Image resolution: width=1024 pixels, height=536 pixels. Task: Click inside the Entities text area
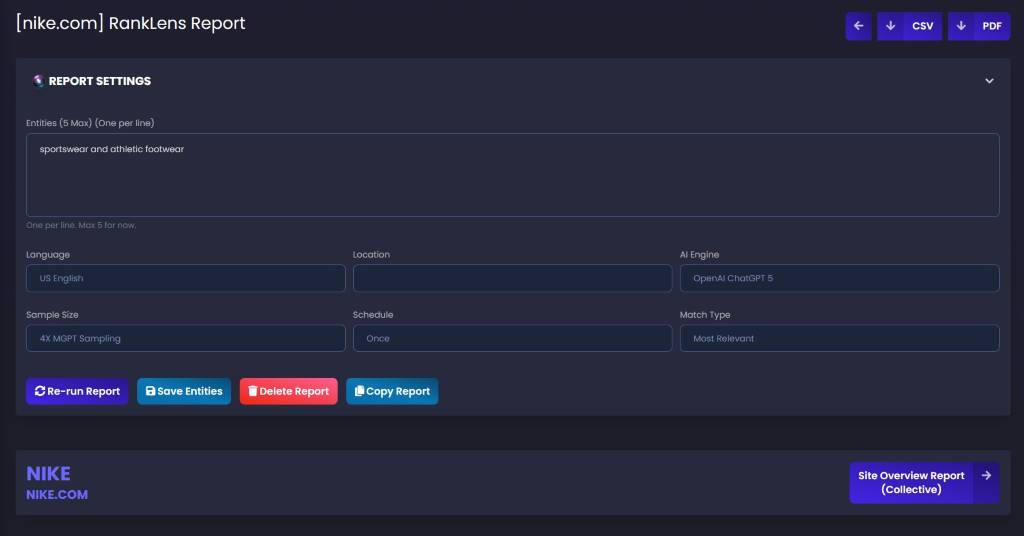512,175
